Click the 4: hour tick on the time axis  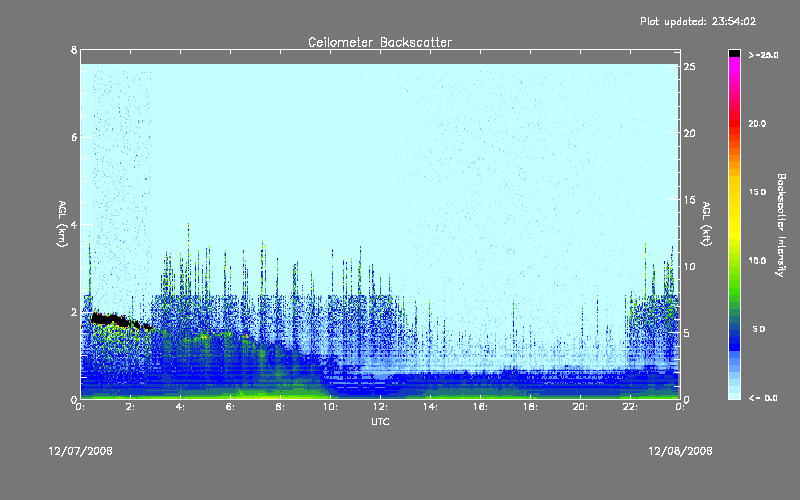(x=181, y=407)
